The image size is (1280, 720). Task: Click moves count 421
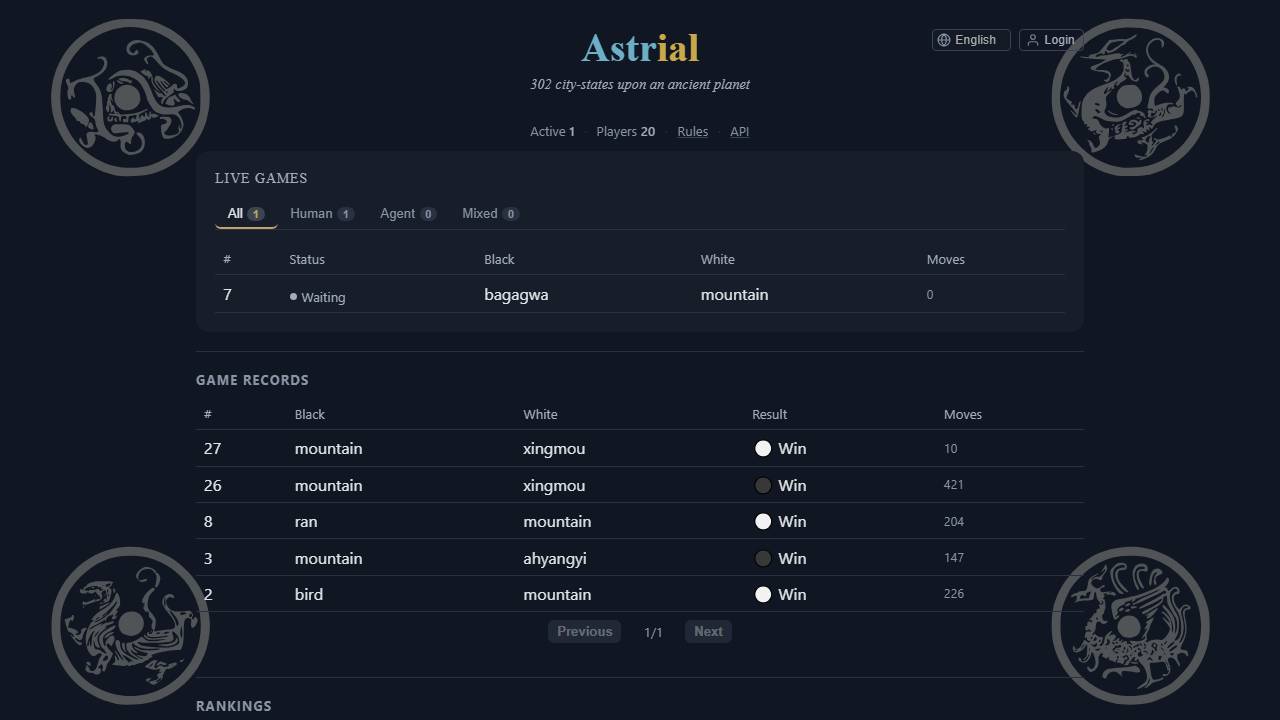(x=954, y=484)
